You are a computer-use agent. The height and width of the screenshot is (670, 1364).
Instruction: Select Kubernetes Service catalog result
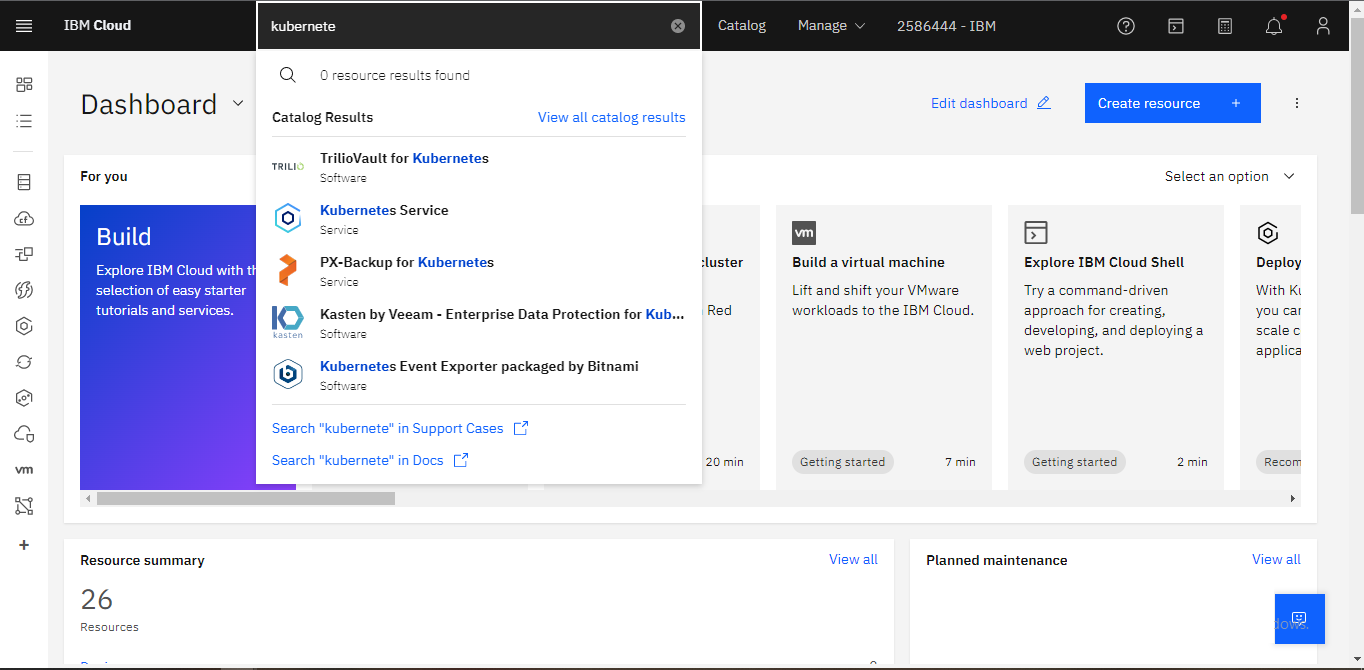[x=384, y=211]
